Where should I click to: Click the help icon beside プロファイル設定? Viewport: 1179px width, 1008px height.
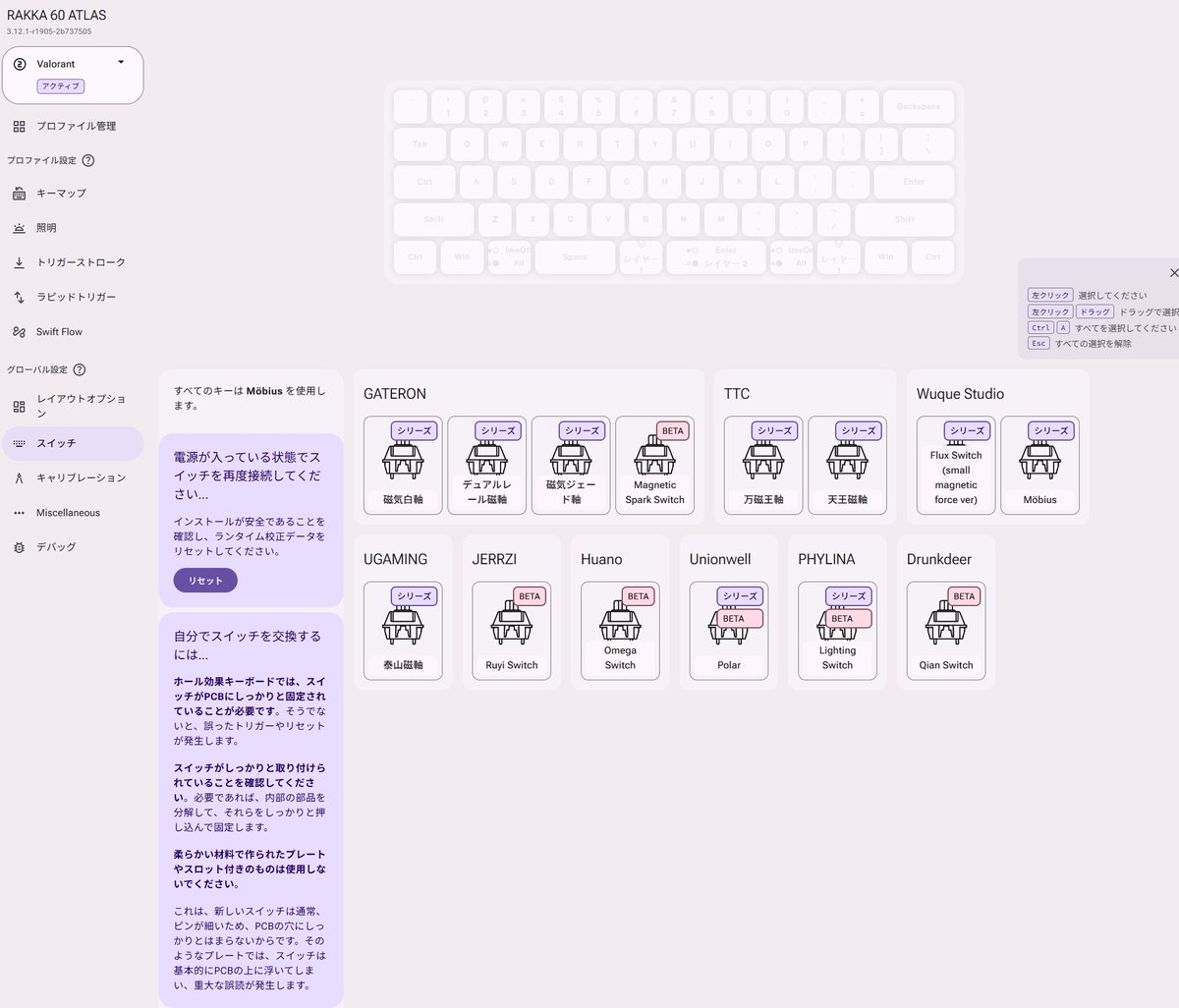tap(88, 160)
